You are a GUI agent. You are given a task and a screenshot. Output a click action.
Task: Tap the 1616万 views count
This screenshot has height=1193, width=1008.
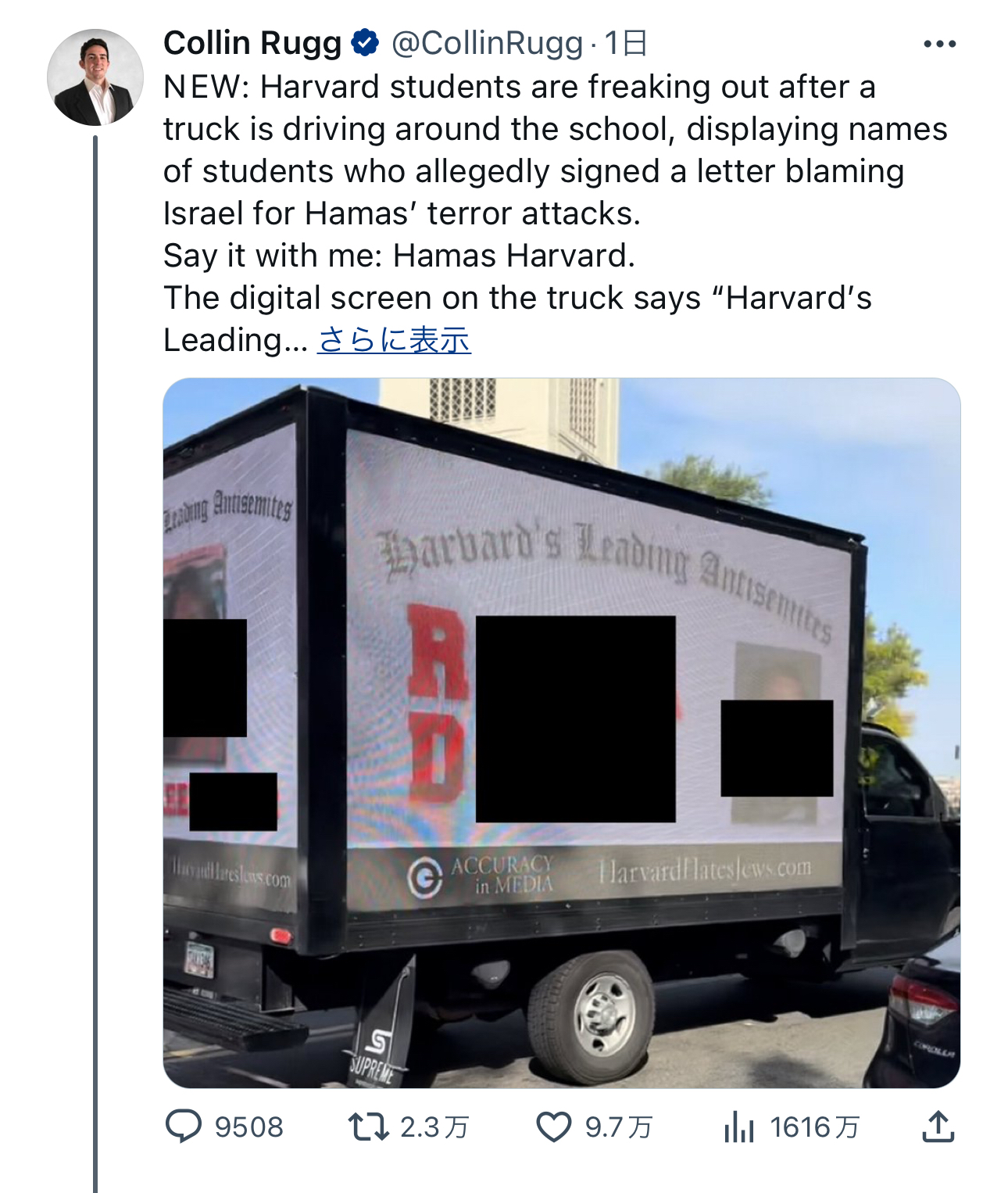pyautogui.click(x=814, y=1127)
